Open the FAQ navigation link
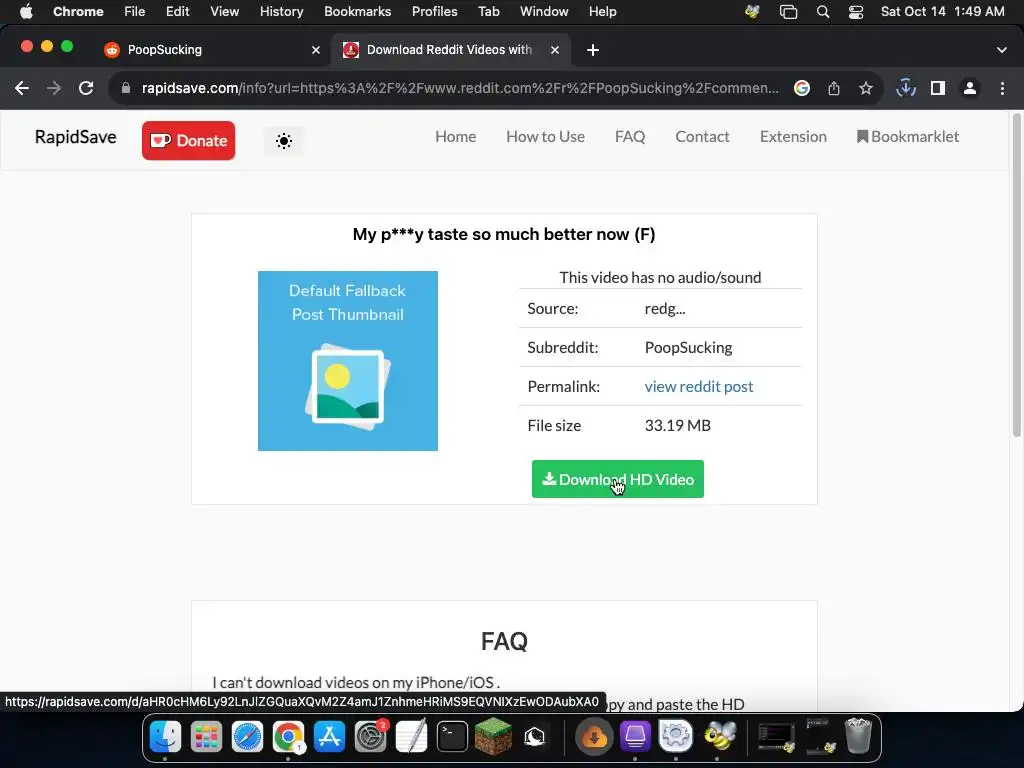 click(630, 136)
